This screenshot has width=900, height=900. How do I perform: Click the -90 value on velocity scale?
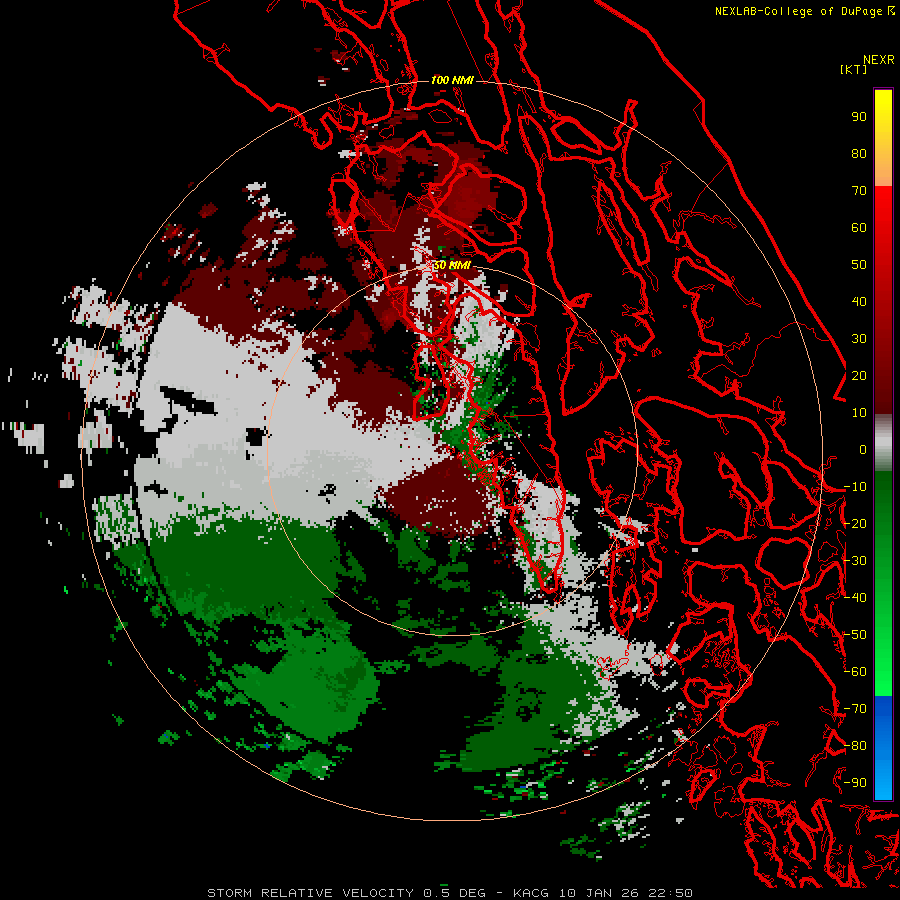click(x=855, y=783)
